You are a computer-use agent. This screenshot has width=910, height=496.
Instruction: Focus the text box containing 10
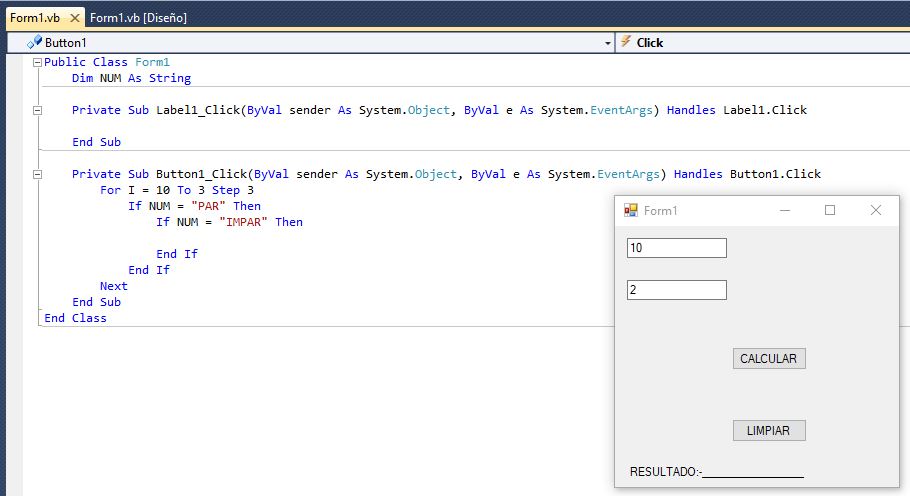[676, 248]
